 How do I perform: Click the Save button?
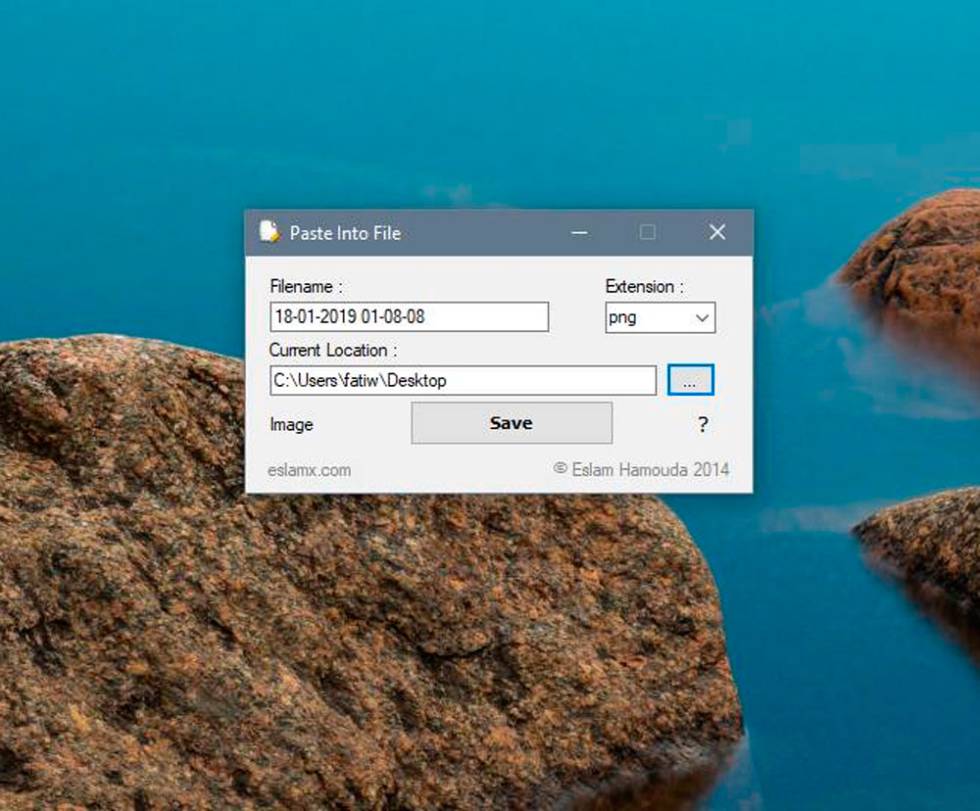click(512, 423)
